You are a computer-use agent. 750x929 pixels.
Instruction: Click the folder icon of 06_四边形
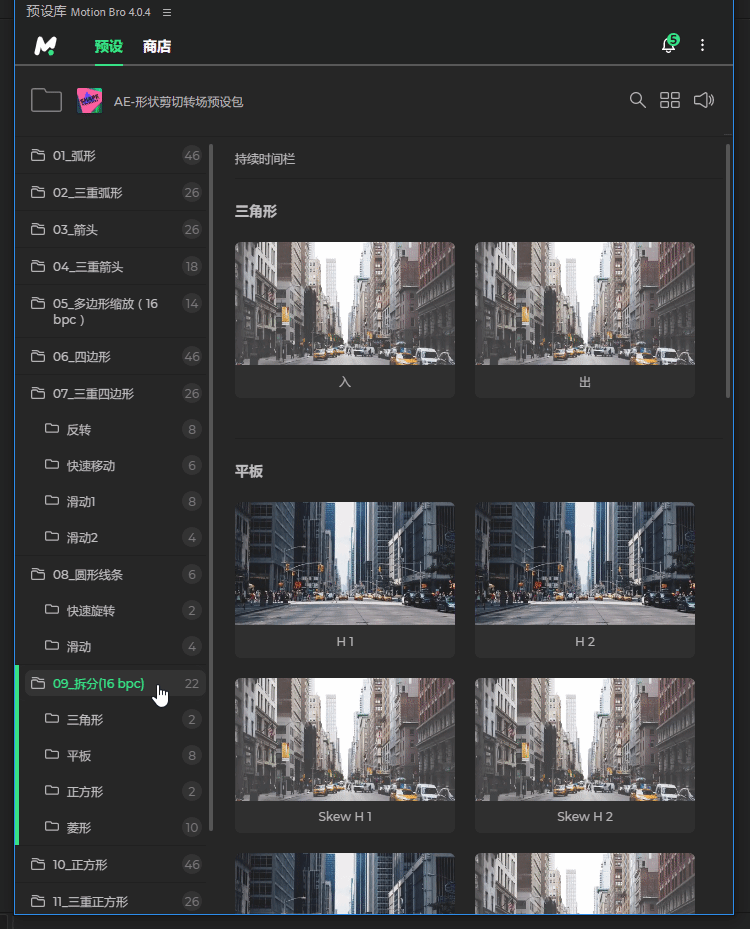tap(38, 356)
